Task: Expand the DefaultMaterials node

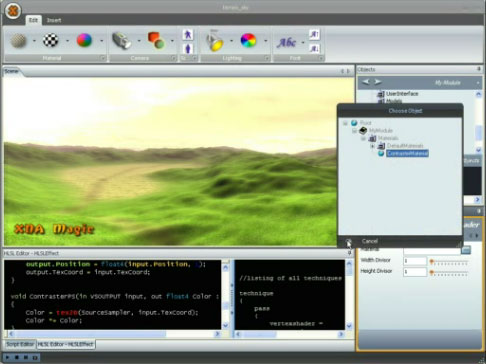Action: click(372, 146)
